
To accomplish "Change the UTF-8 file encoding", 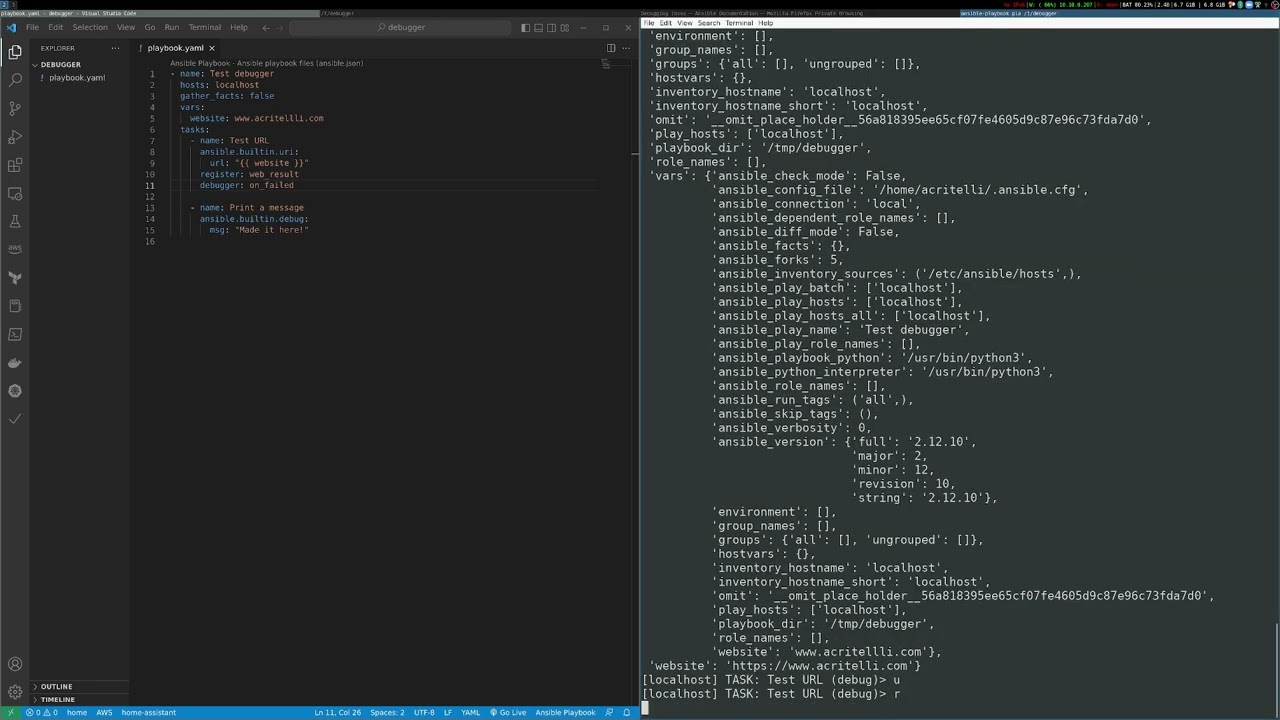I will click(424, 713).
